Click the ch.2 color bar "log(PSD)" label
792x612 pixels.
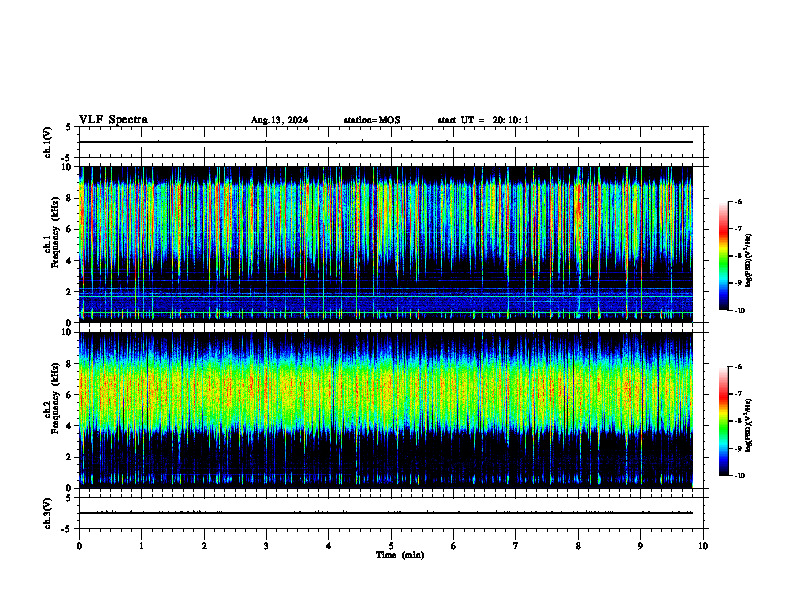click(749, 425)
